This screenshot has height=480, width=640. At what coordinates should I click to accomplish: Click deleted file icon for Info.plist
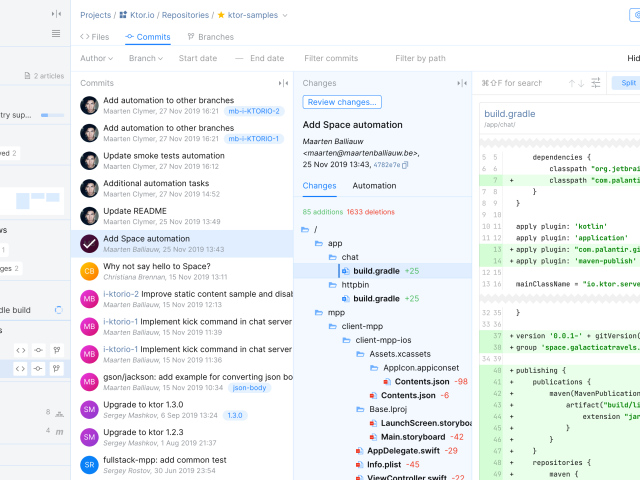pyautogui.click(x=359, y=465)
